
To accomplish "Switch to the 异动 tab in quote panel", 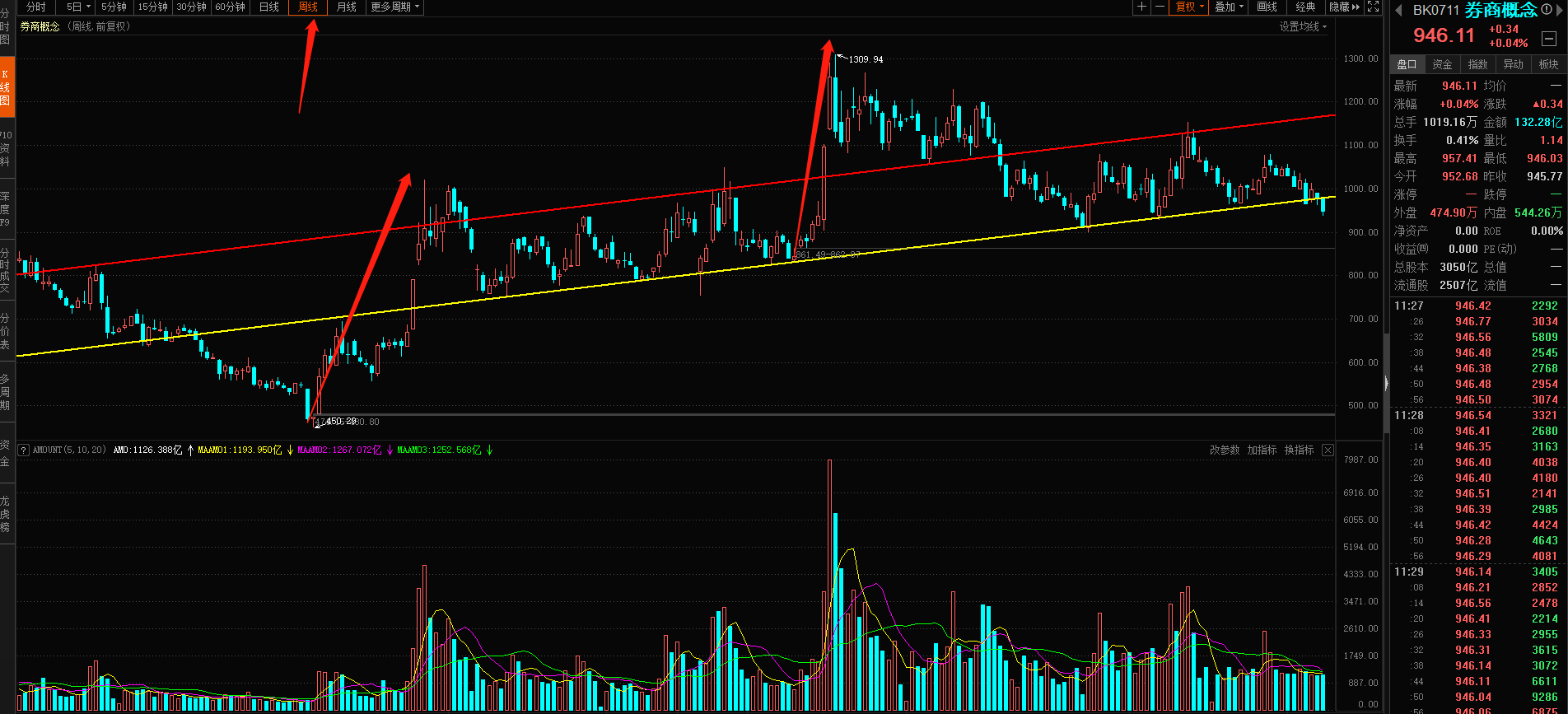I will (1514, 64).
